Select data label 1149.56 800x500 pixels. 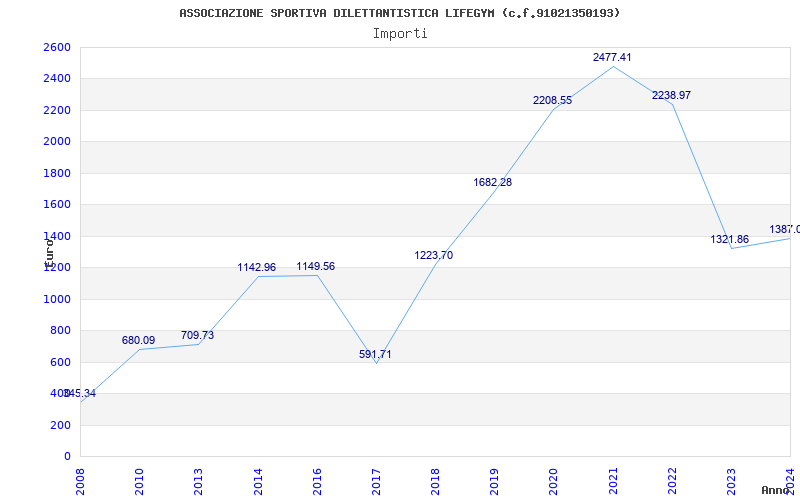315,266
